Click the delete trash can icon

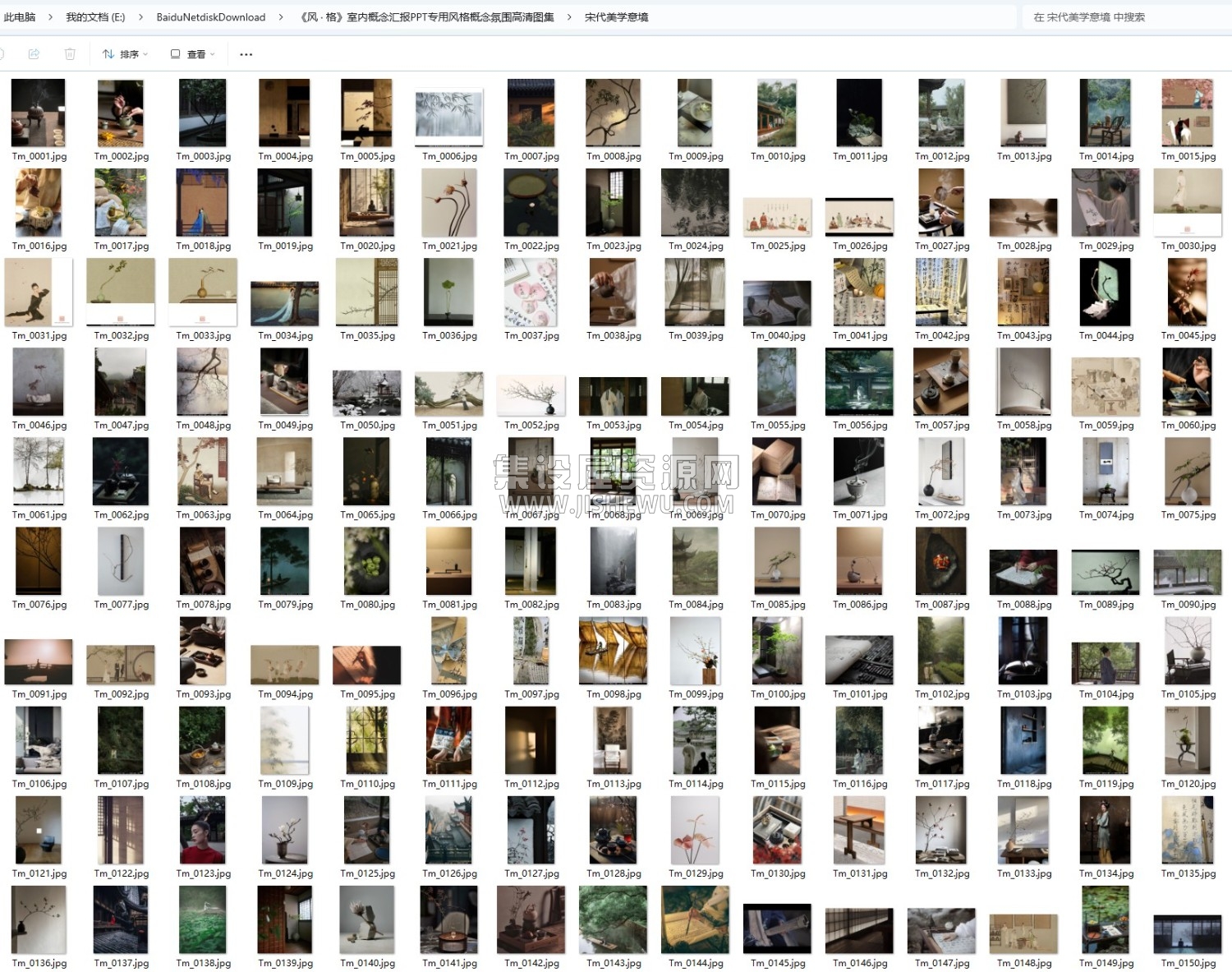(70, 54)
